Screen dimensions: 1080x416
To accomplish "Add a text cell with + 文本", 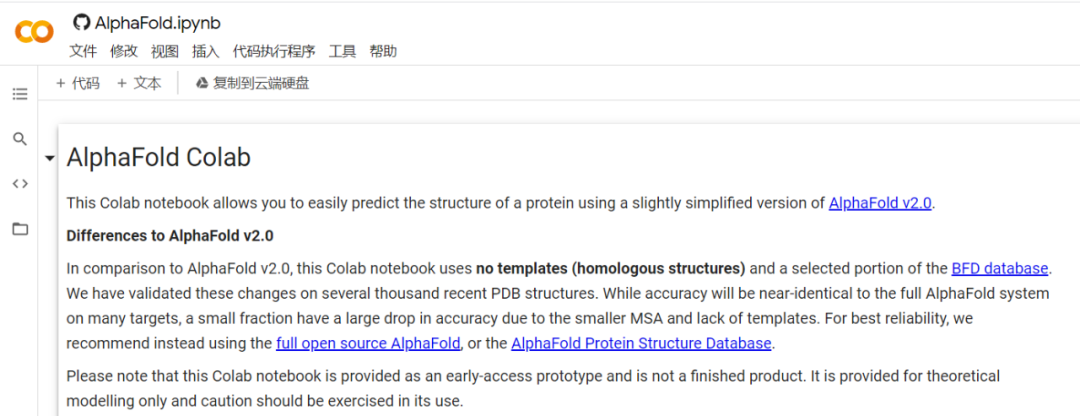I will pos(139,84).
